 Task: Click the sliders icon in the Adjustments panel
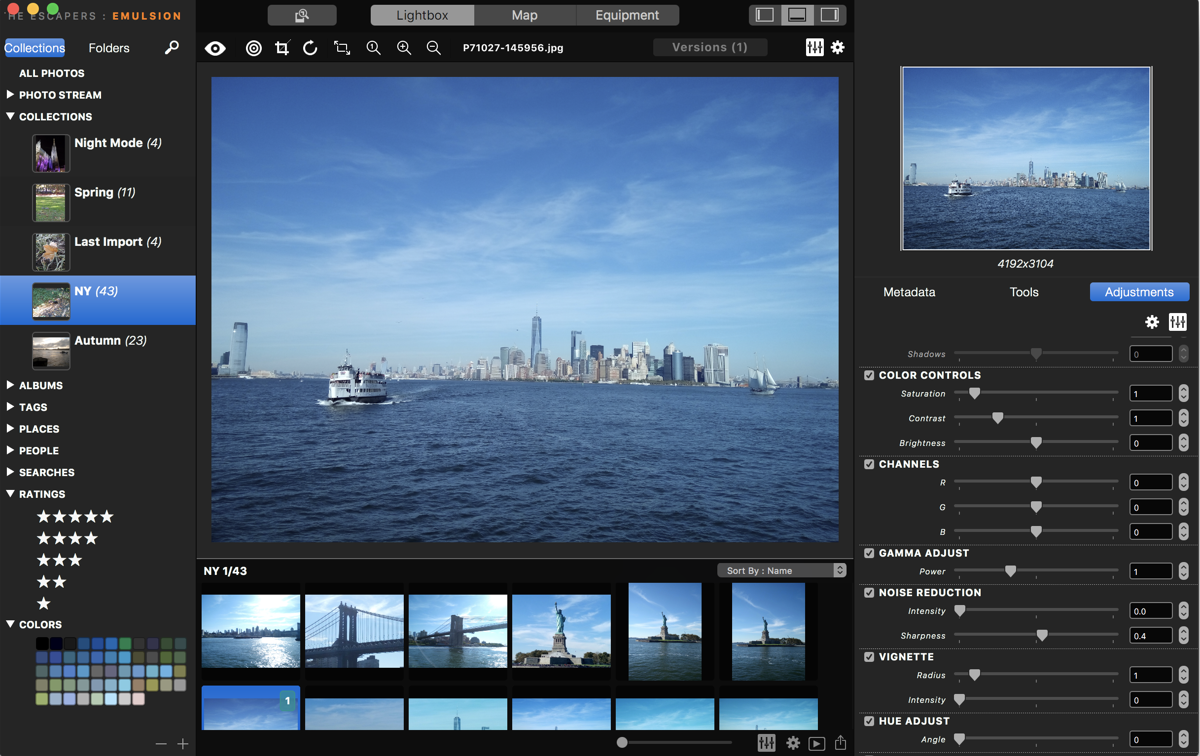click(x=1178, y=322)
